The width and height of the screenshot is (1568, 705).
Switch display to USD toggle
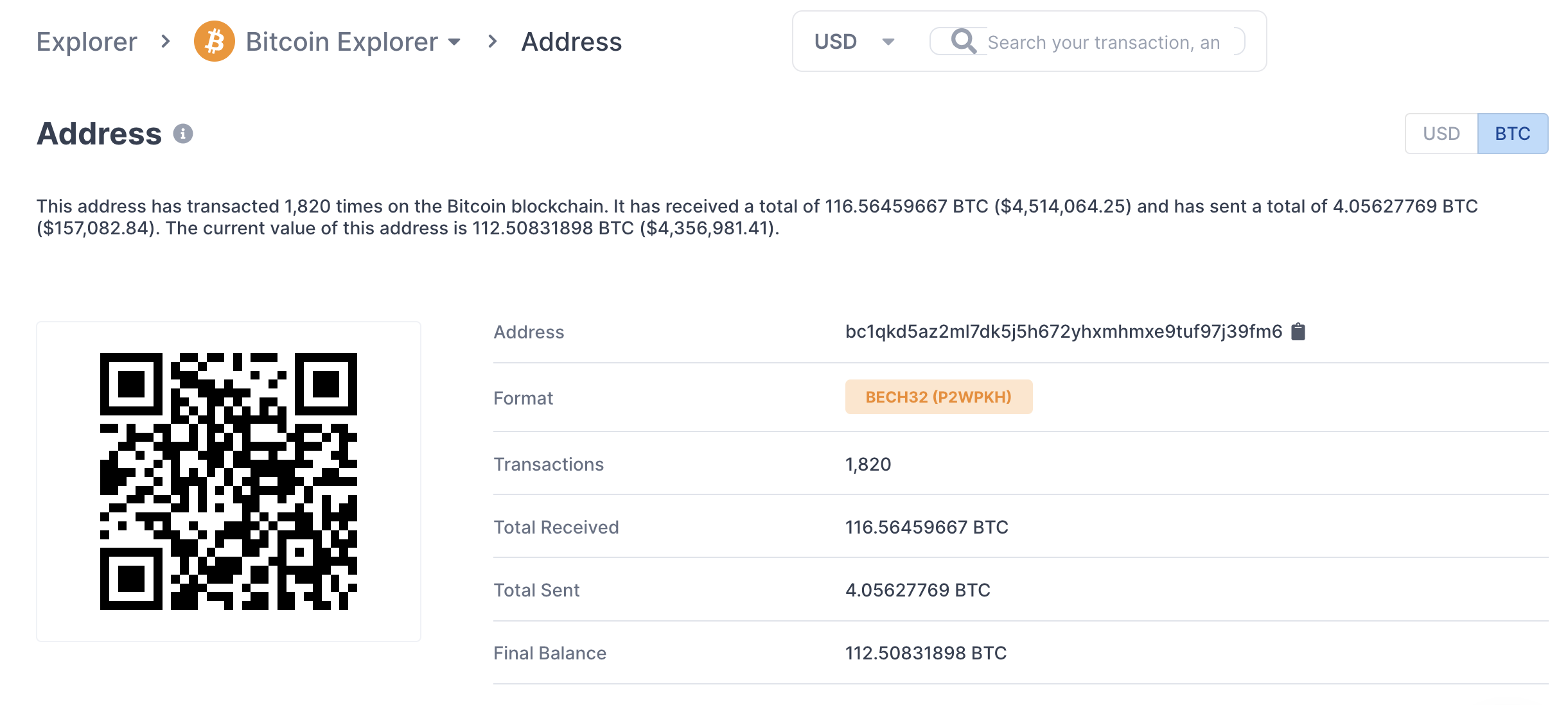point(1441,134)
